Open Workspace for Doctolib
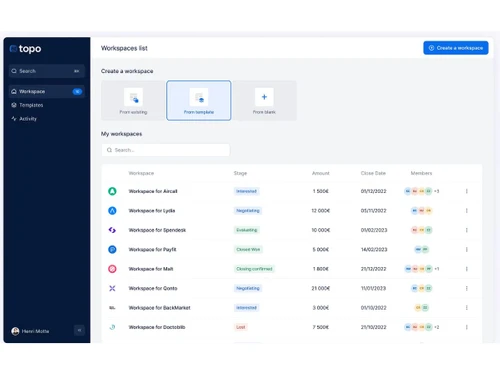Screen dimensions: 500x375 157,327
